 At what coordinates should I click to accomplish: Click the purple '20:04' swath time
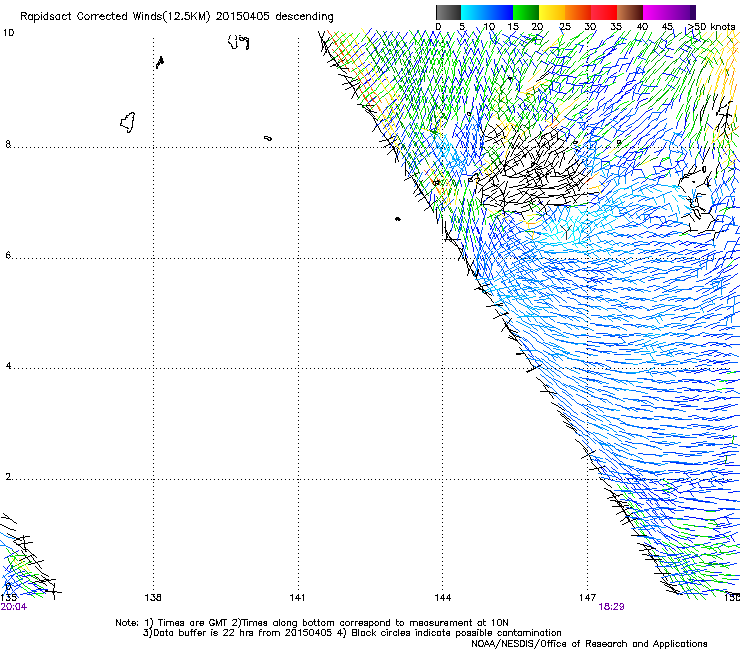(14, 607)
